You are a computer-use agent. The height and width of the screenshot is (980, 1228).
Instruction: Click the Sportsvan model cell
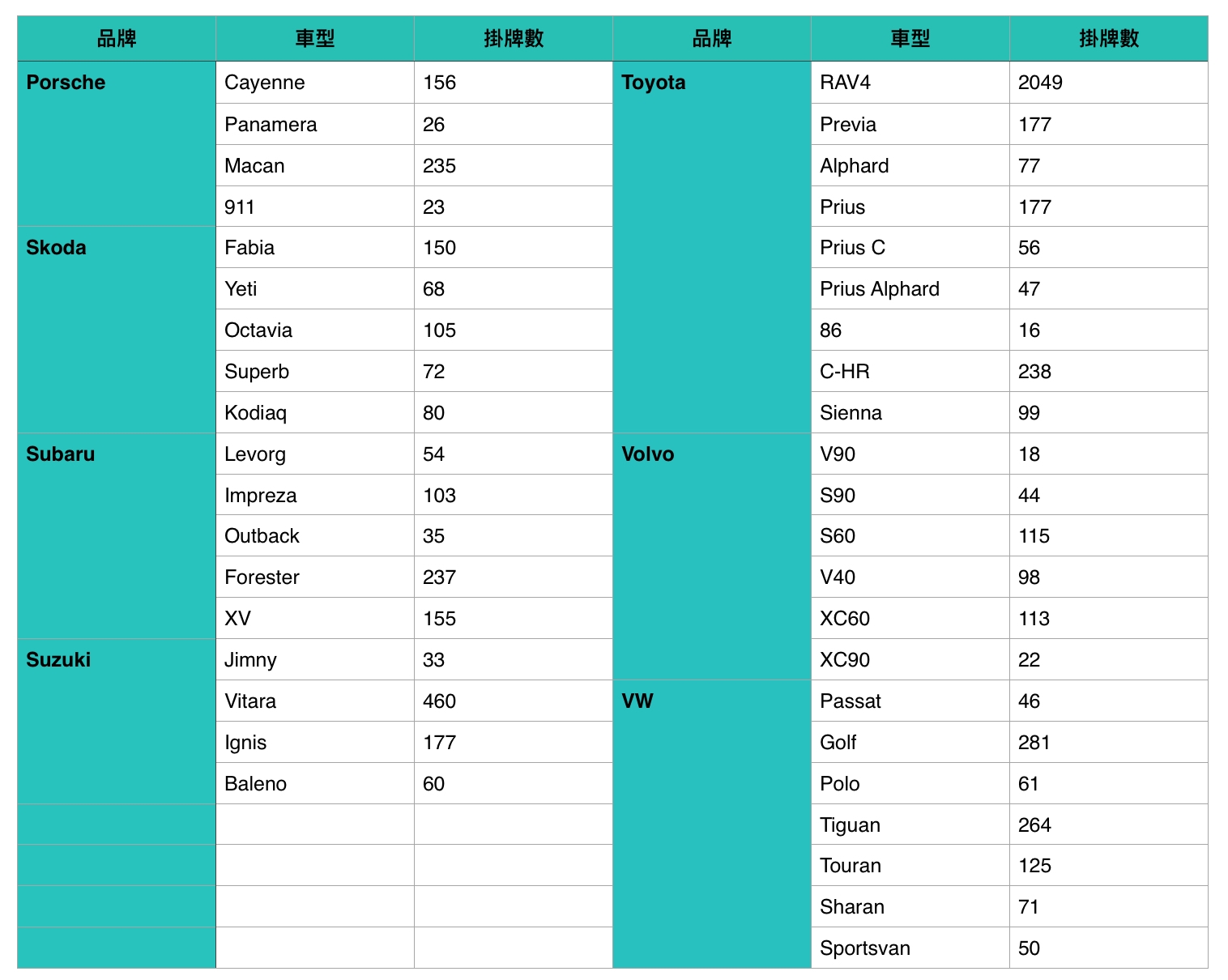[910, 948]
